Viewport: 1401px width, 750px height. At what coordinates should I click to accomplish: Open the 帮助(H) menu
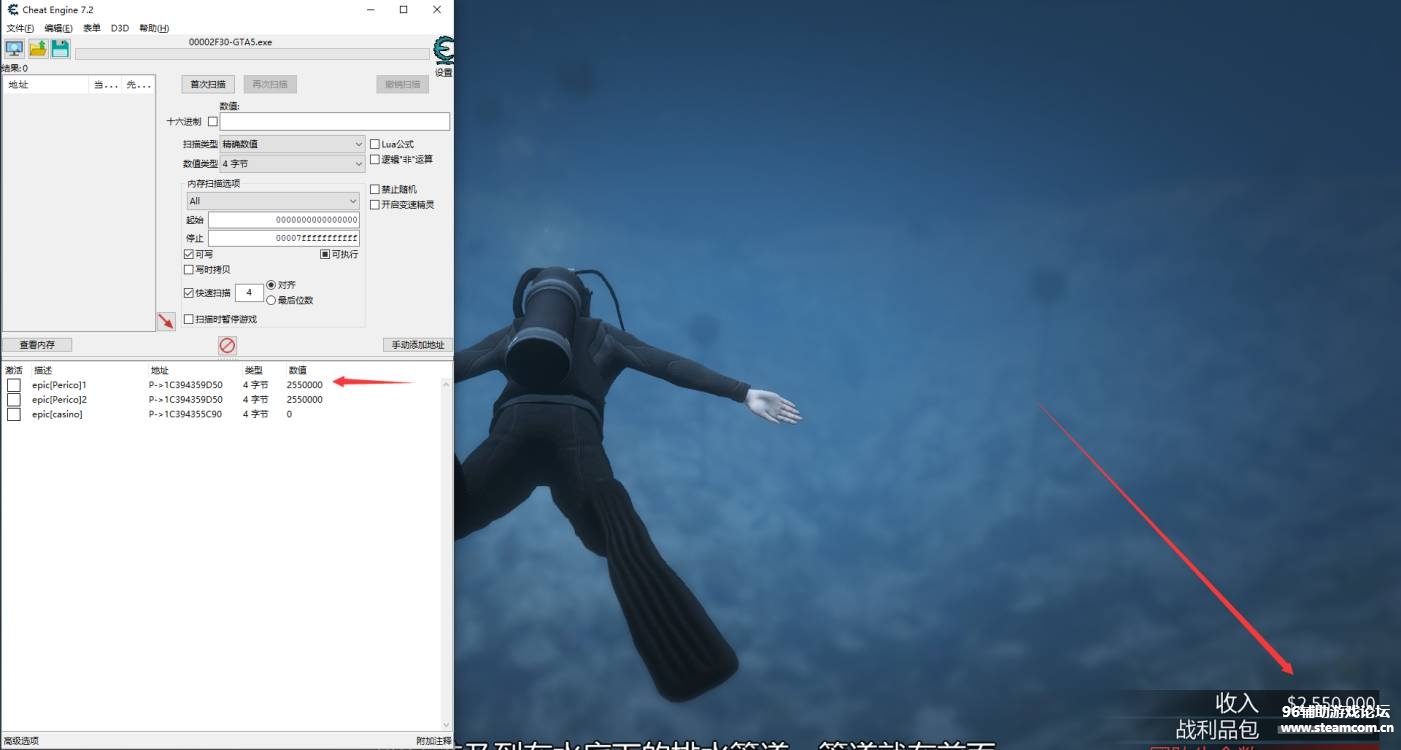pos(154,28)
